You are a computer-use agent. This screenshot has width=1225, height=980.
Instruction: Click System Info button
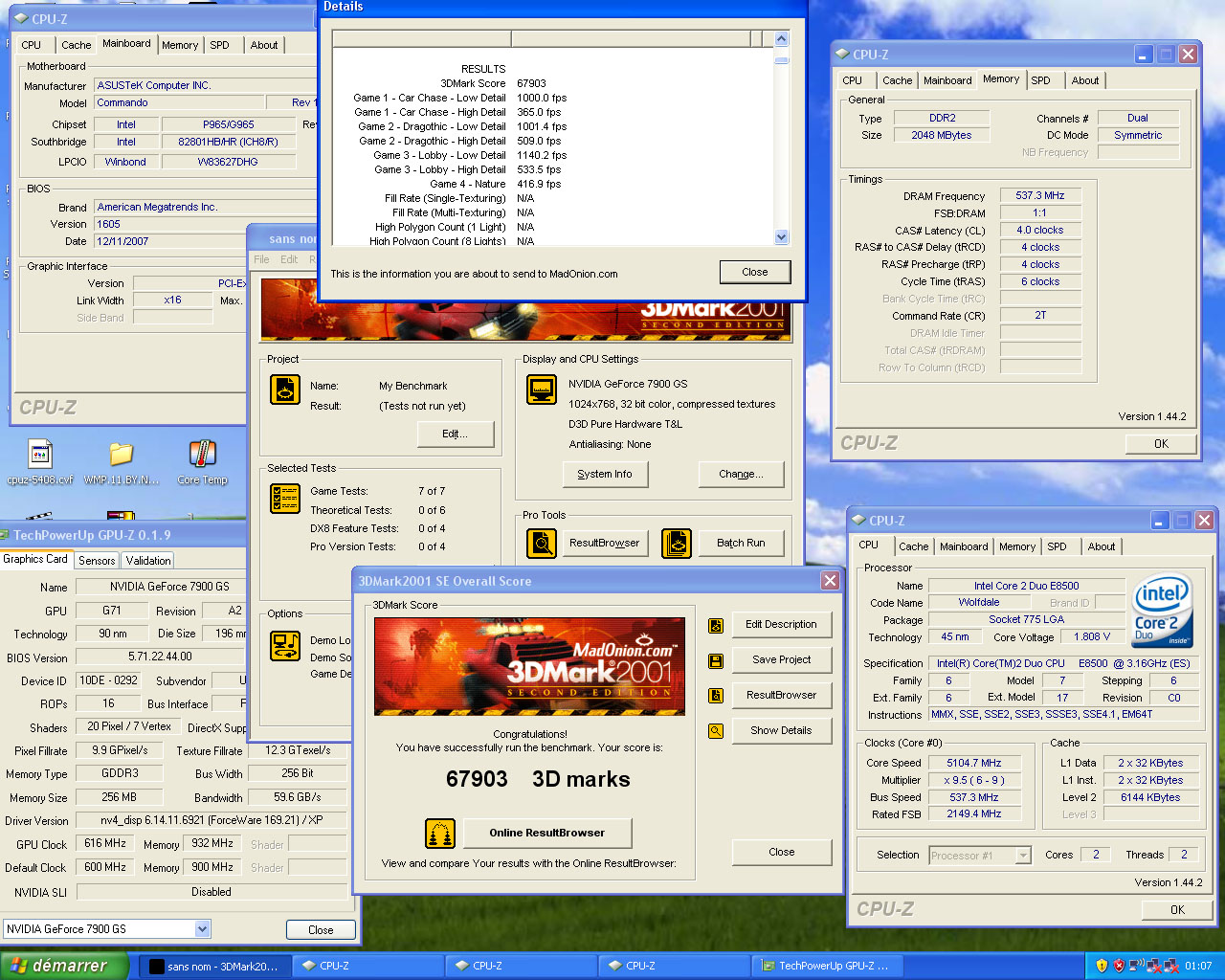click(605, 474)
